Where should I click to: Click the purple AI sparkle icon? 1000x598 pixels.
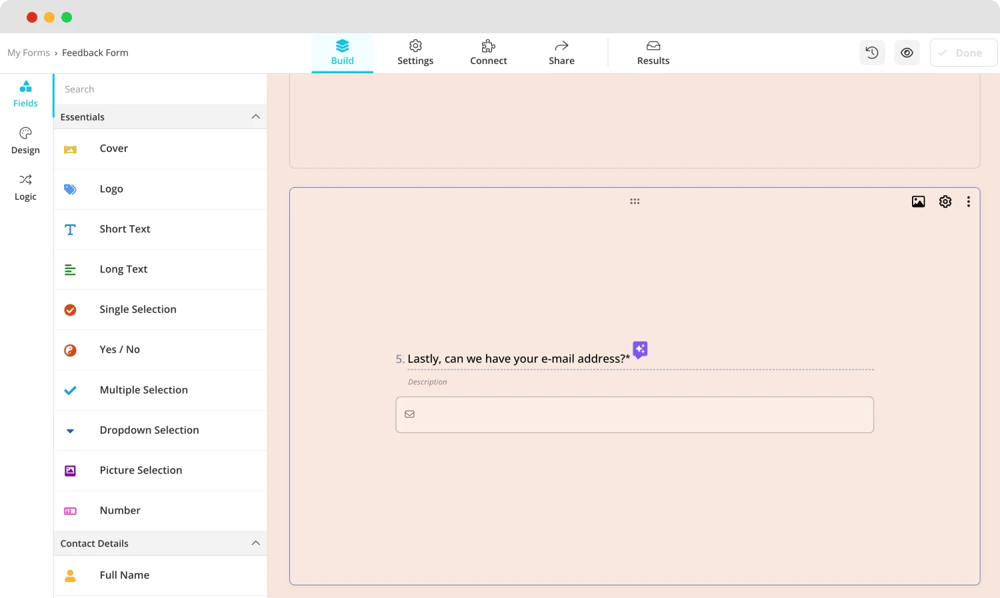click(x=640, y=350)
